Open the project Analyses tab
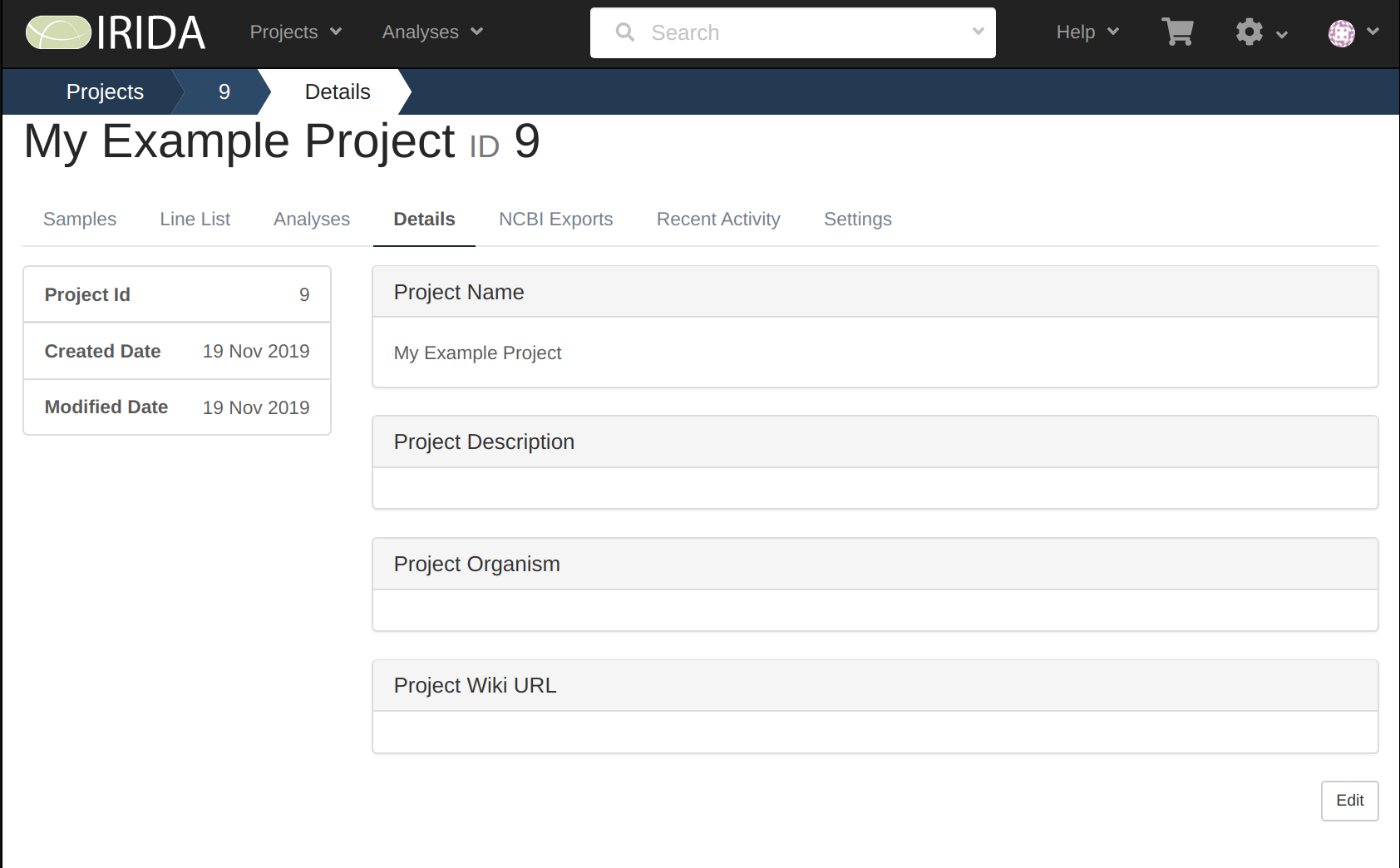This screenshot has height=868, width=1400. (x=312, y=219)
